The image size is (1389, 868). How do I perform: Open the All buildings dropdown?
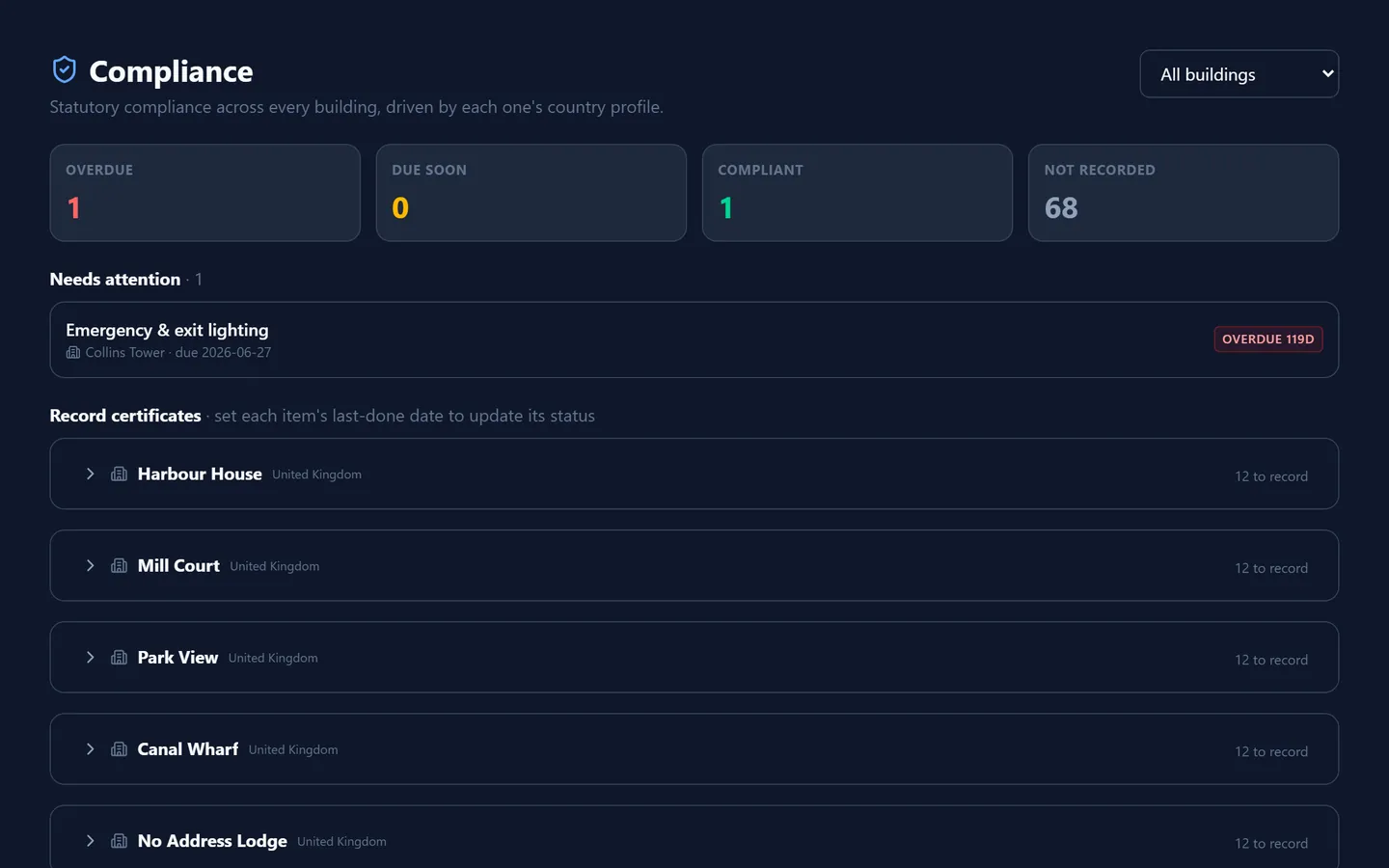click(1239, 74)
